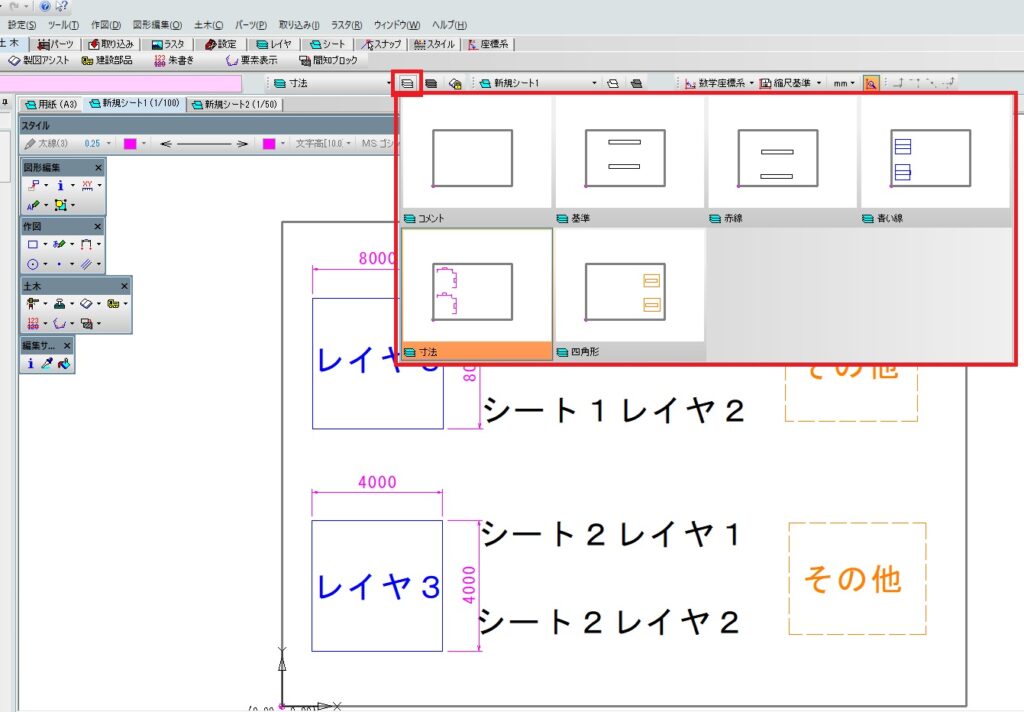Viewport: 1024px width, 712px height.
Task: Select the rectangle drawing tool in 作図 panel
Action: tap(33, 244)
